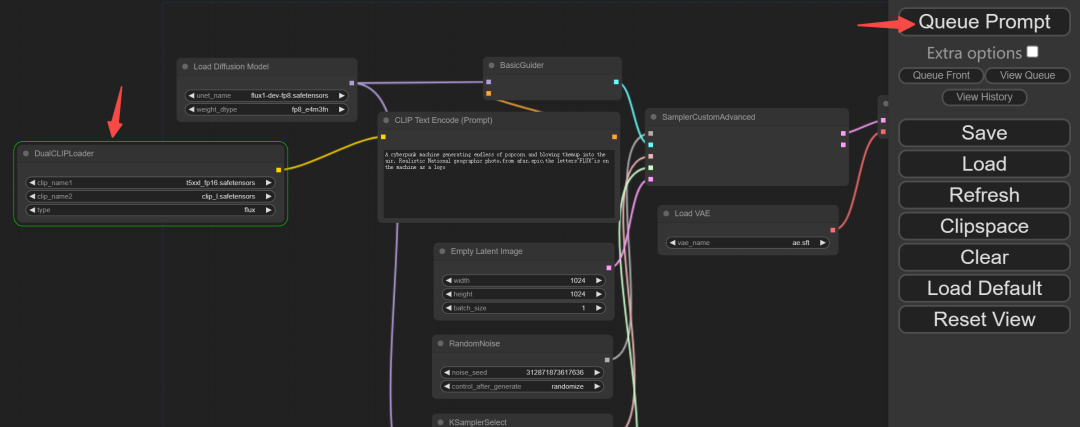Enable the Extra options checkbox

pyautogui.click(x=1032, y=52)
